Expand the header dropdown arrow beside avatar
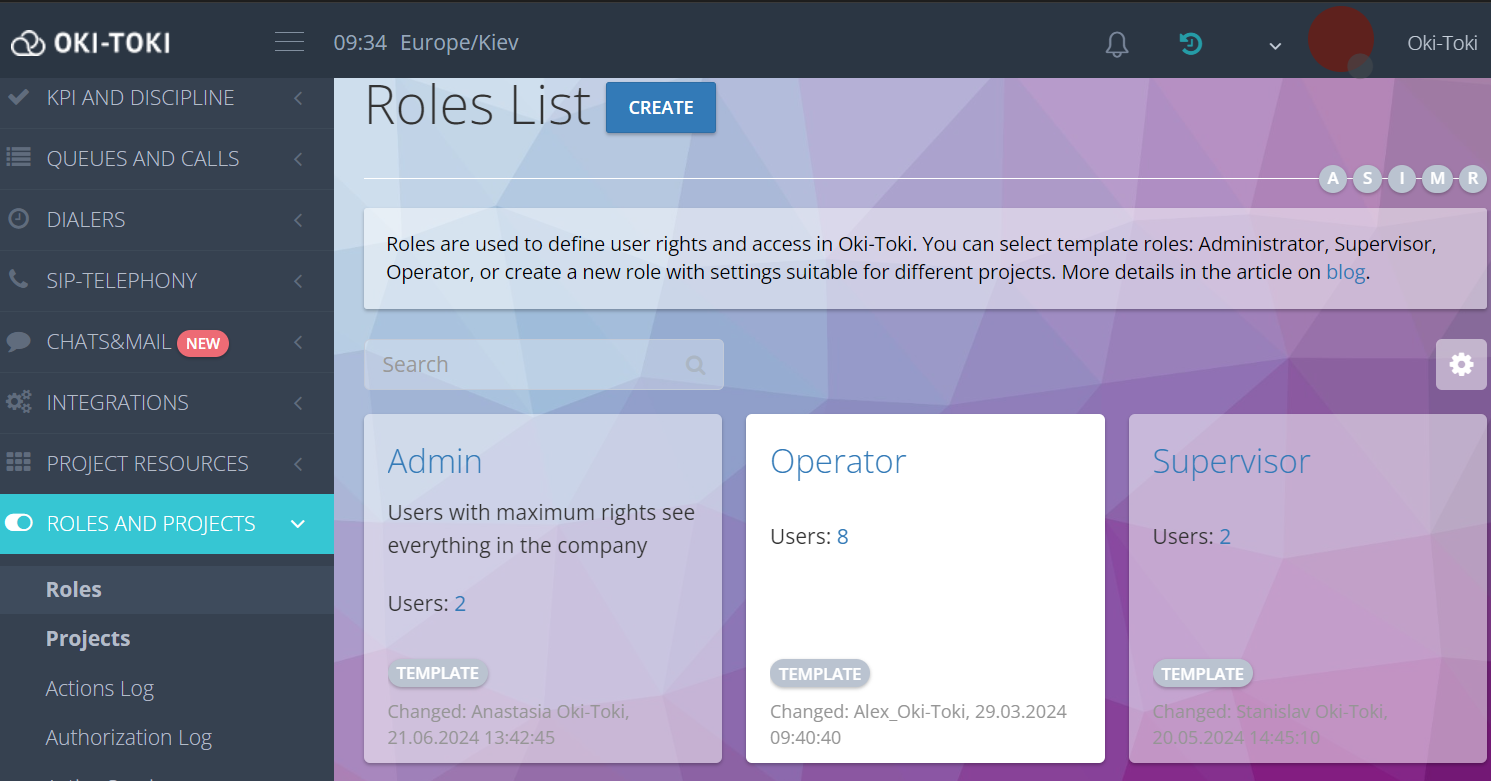1491x781 pixels. tap(1275, 45)
